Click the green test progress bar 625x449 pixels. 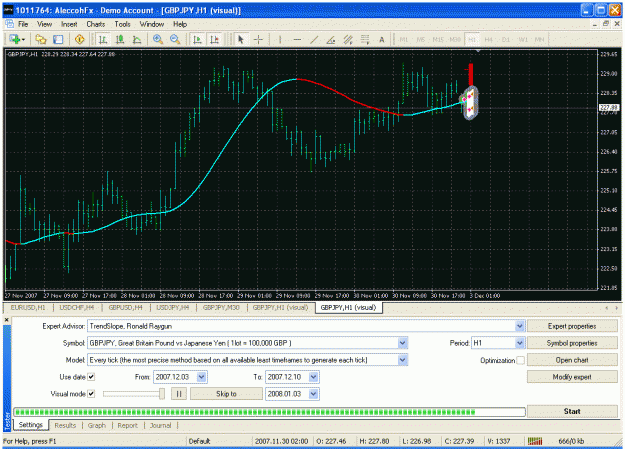269,412
